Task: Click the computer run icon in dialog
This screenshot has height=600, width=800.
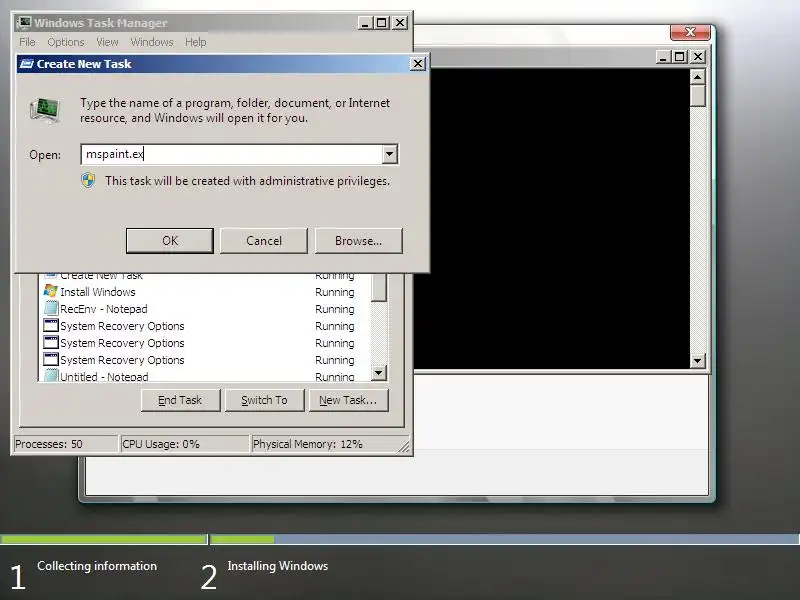Action: point(45,110)
